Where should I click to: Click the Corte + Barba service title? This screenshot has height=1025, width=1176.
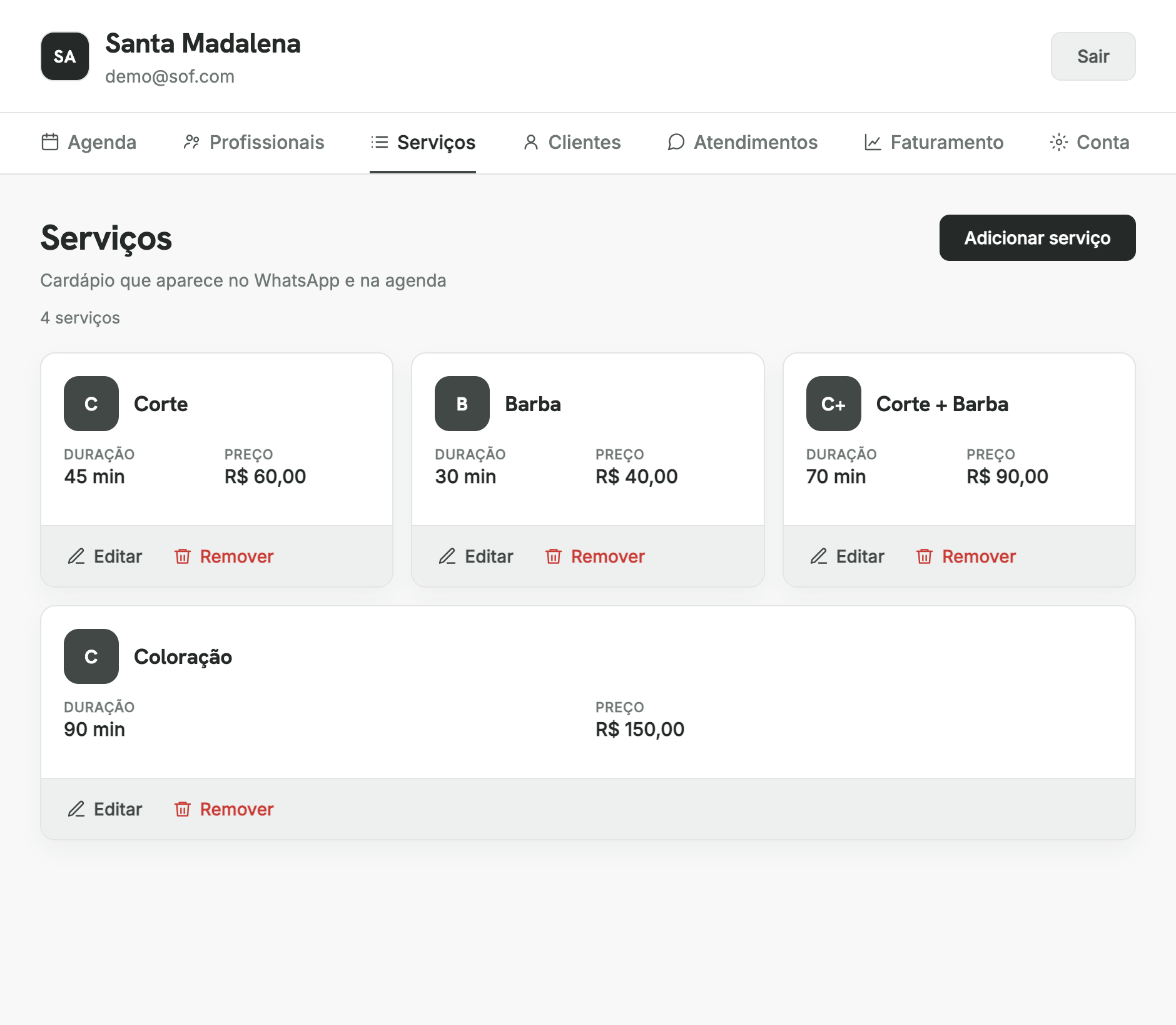[942, 404]
